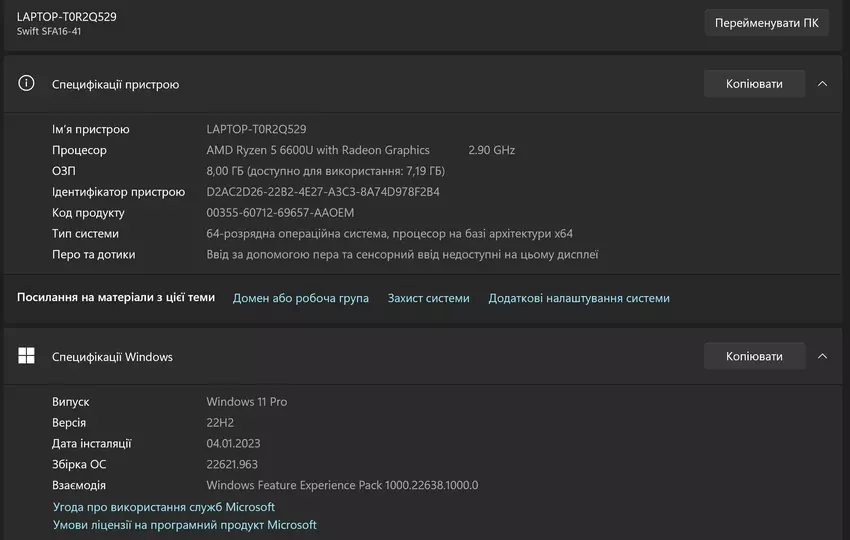Click the Windows 11 Pro edition text
The image size is (850, 540).
click(x=246, y=402)
